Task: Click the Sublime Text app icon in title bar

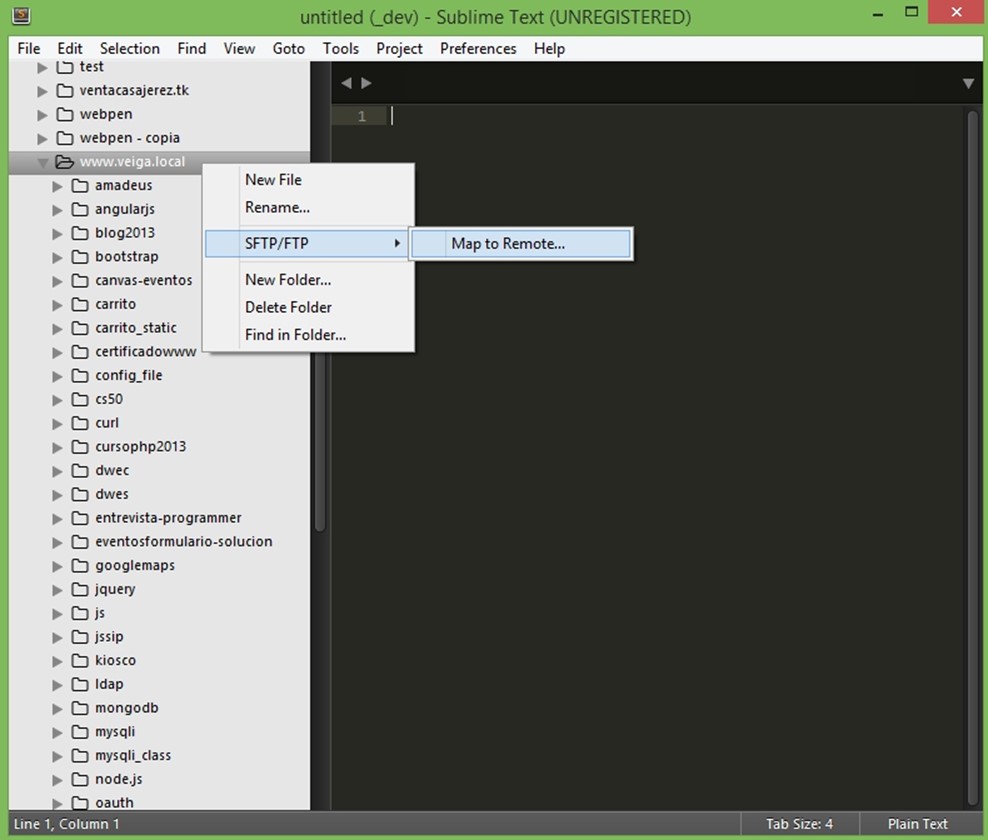Action: coord(19,17)
